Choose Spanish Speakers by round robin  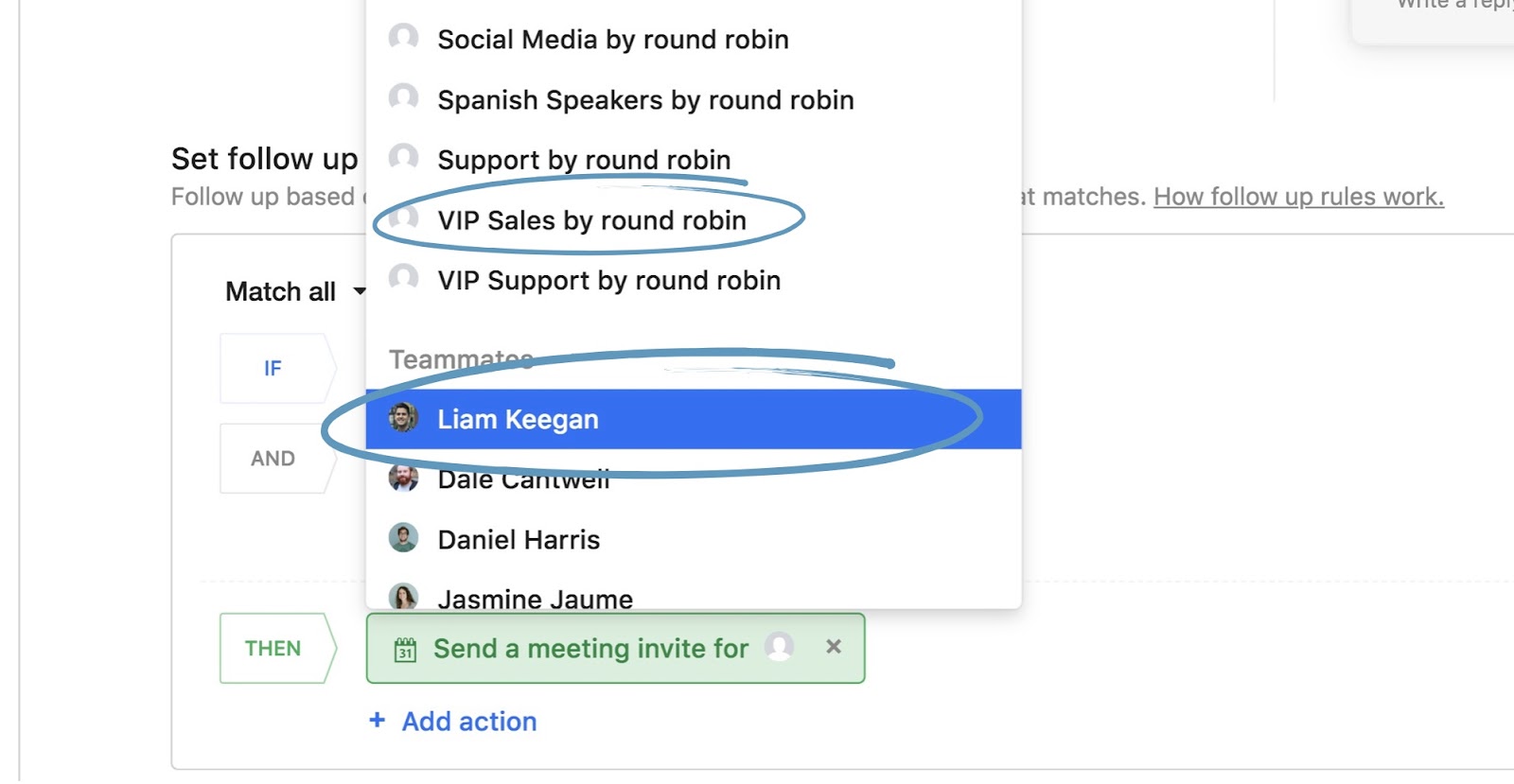(x=645, y=100)
